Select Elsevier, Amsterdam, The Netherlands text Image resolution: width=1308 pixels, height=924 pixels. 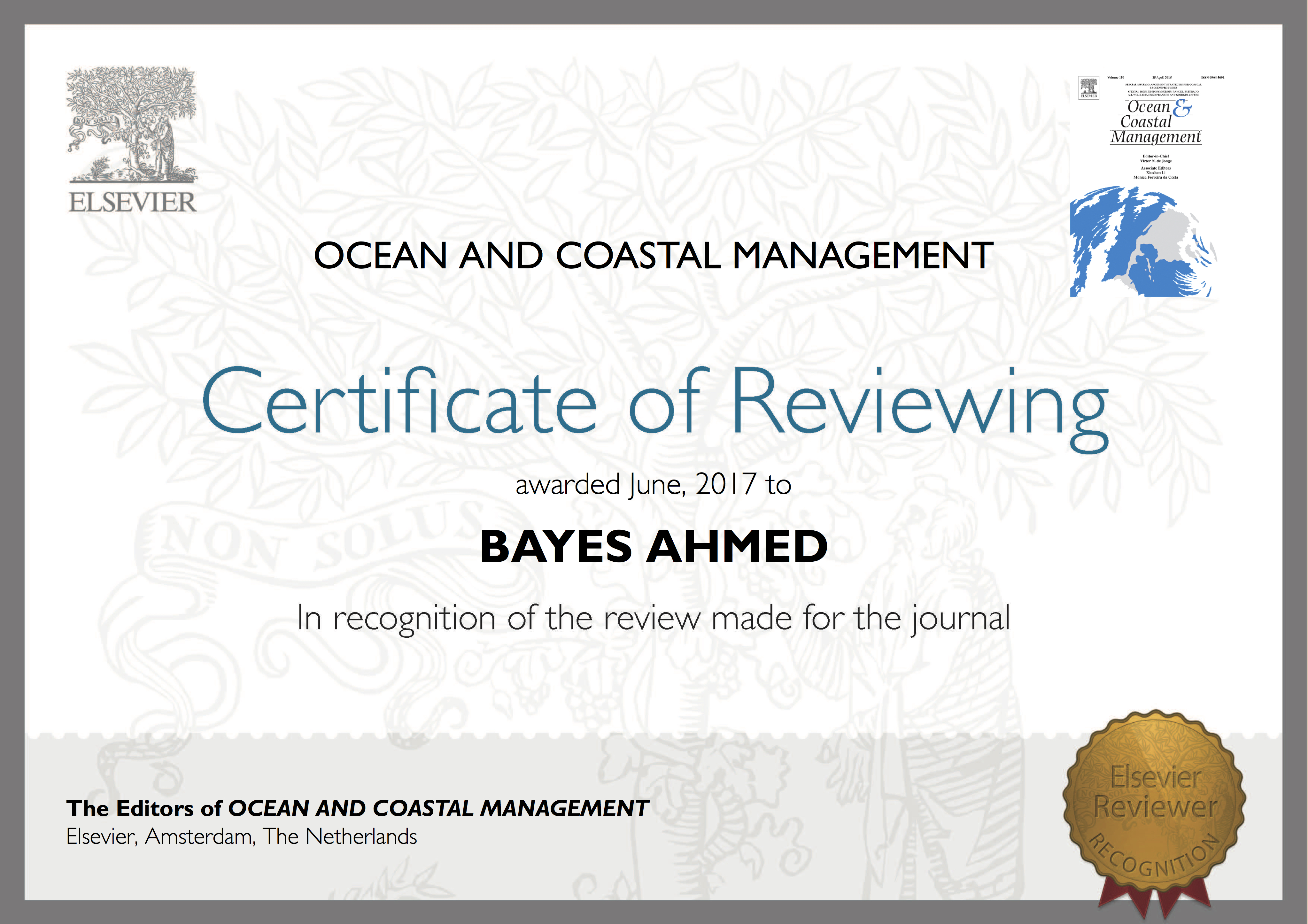(242, 837)
